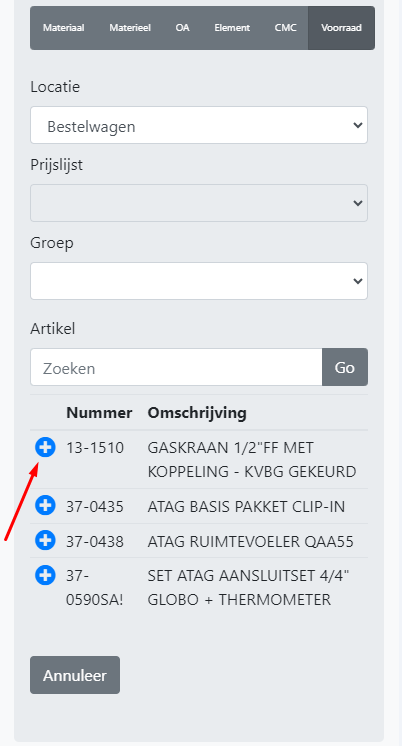The height and width of the screenshot is (746, 402).
Task: Add ATAG RUIMTEVOELER QAA55 via plus icon
Action: point(45,540)
